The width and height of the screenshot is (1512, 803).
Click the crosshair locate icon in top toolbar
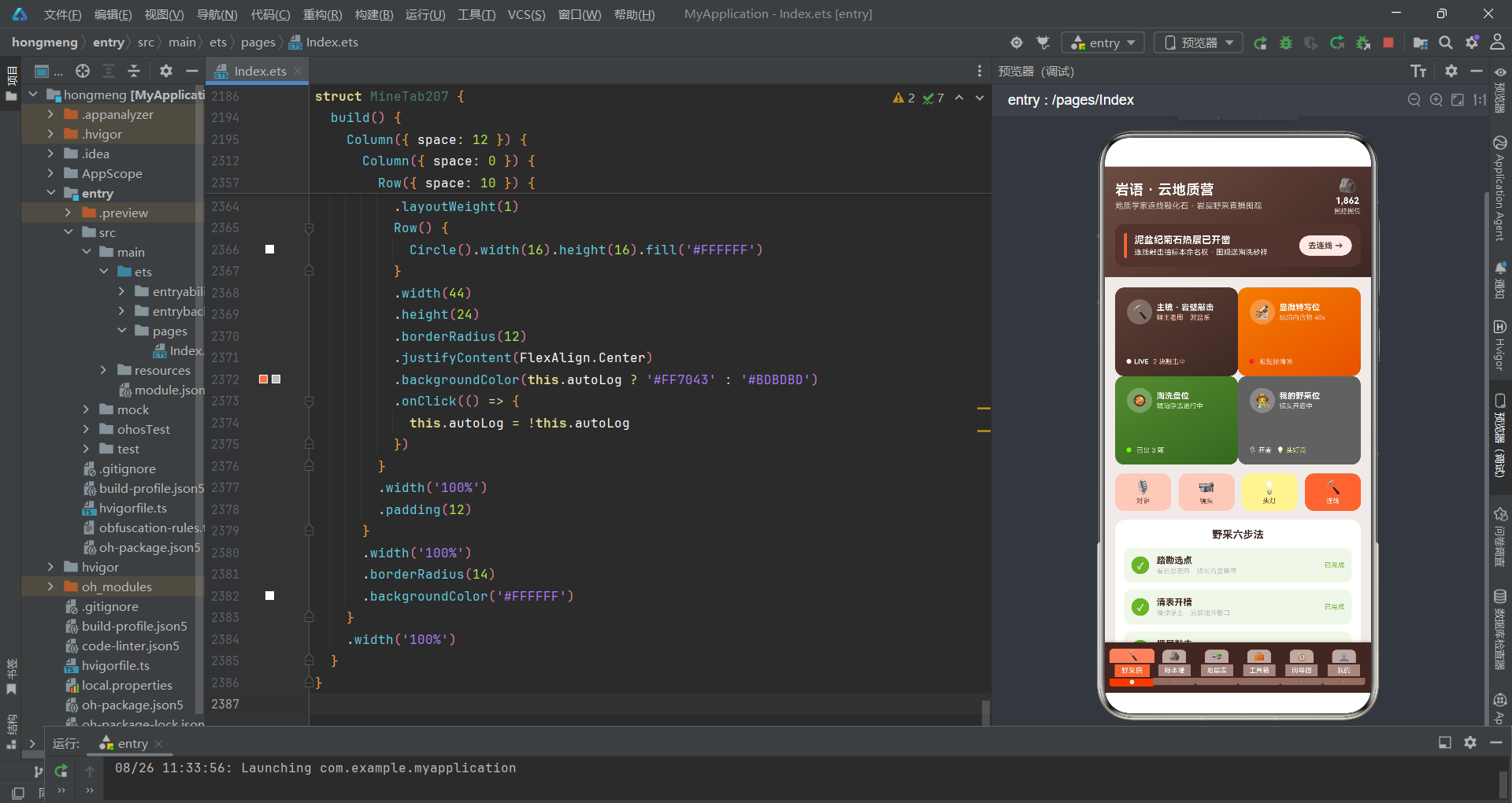click(x=1017, y=43)
